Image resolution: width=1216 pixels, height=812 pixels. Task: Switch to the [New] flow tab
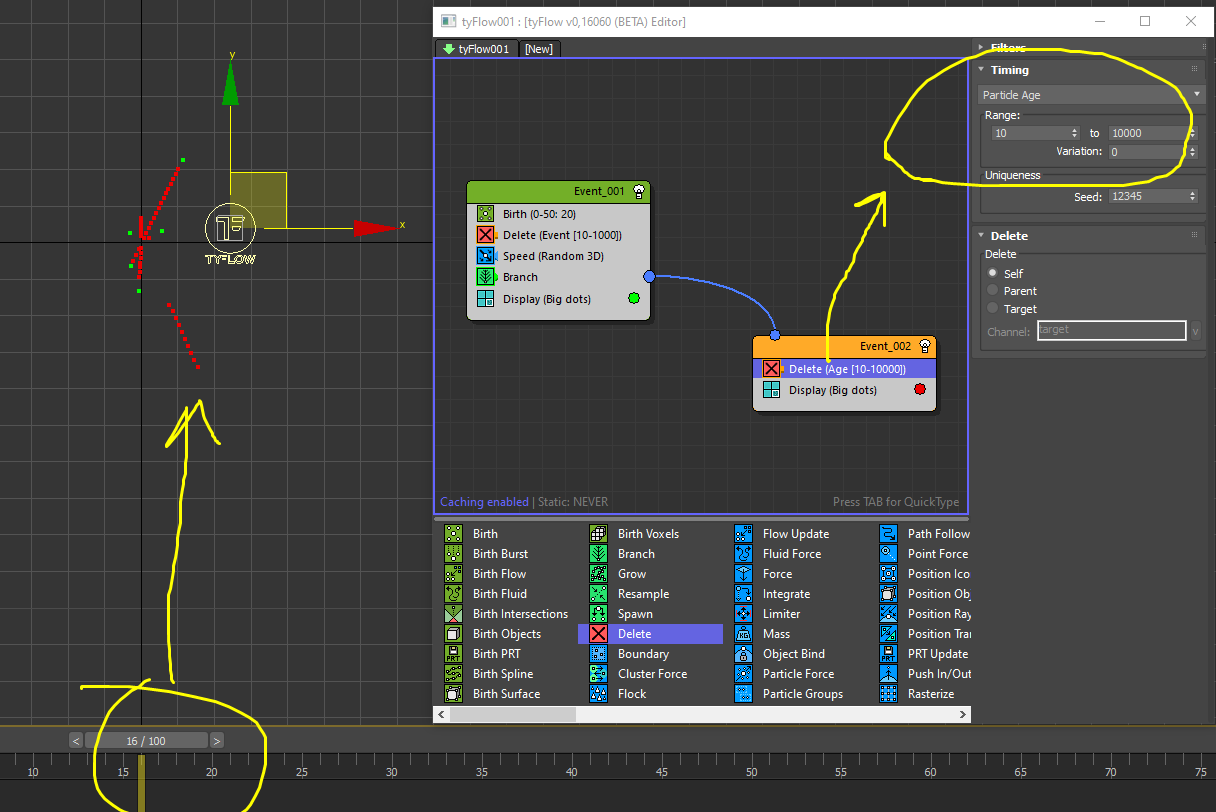coord(539,49)
